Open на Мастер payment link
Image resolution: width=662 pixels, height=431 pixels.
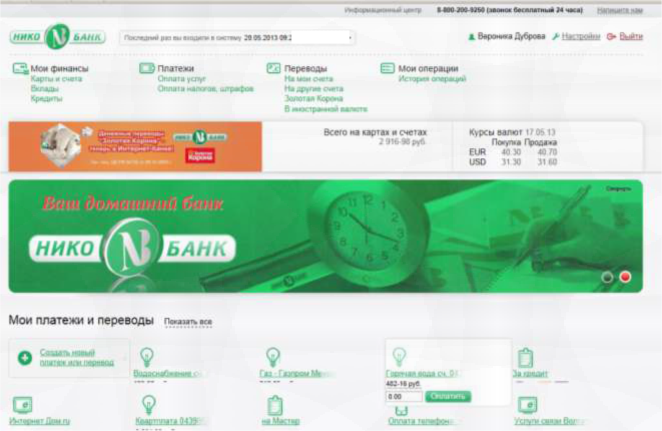pos(280,421)
